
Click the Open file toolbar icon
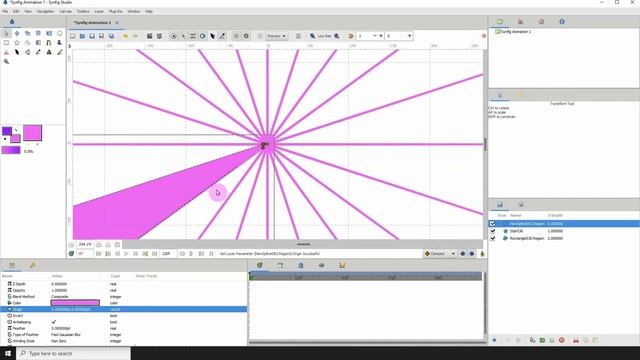pos(82,36)
